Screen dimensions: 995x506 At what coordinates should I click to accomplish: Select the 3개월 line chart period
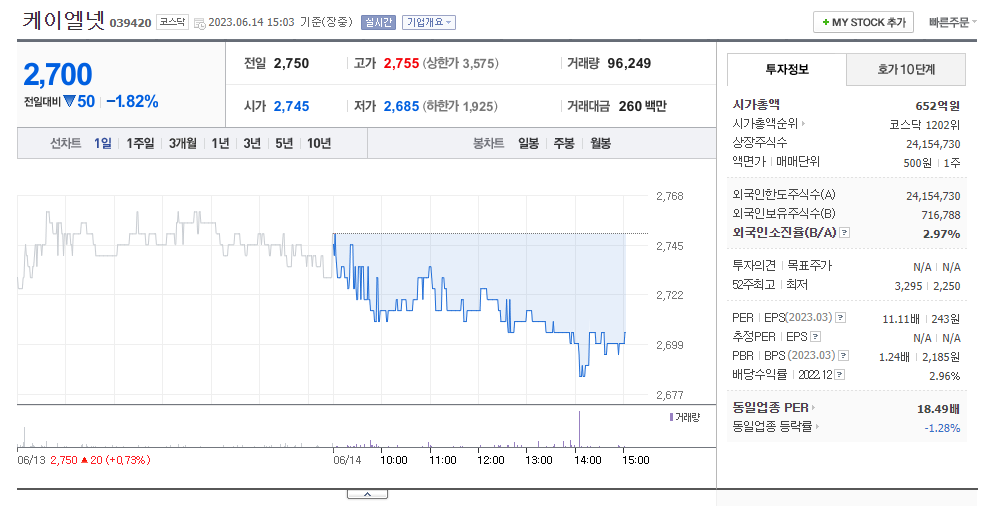coord(183,143)
